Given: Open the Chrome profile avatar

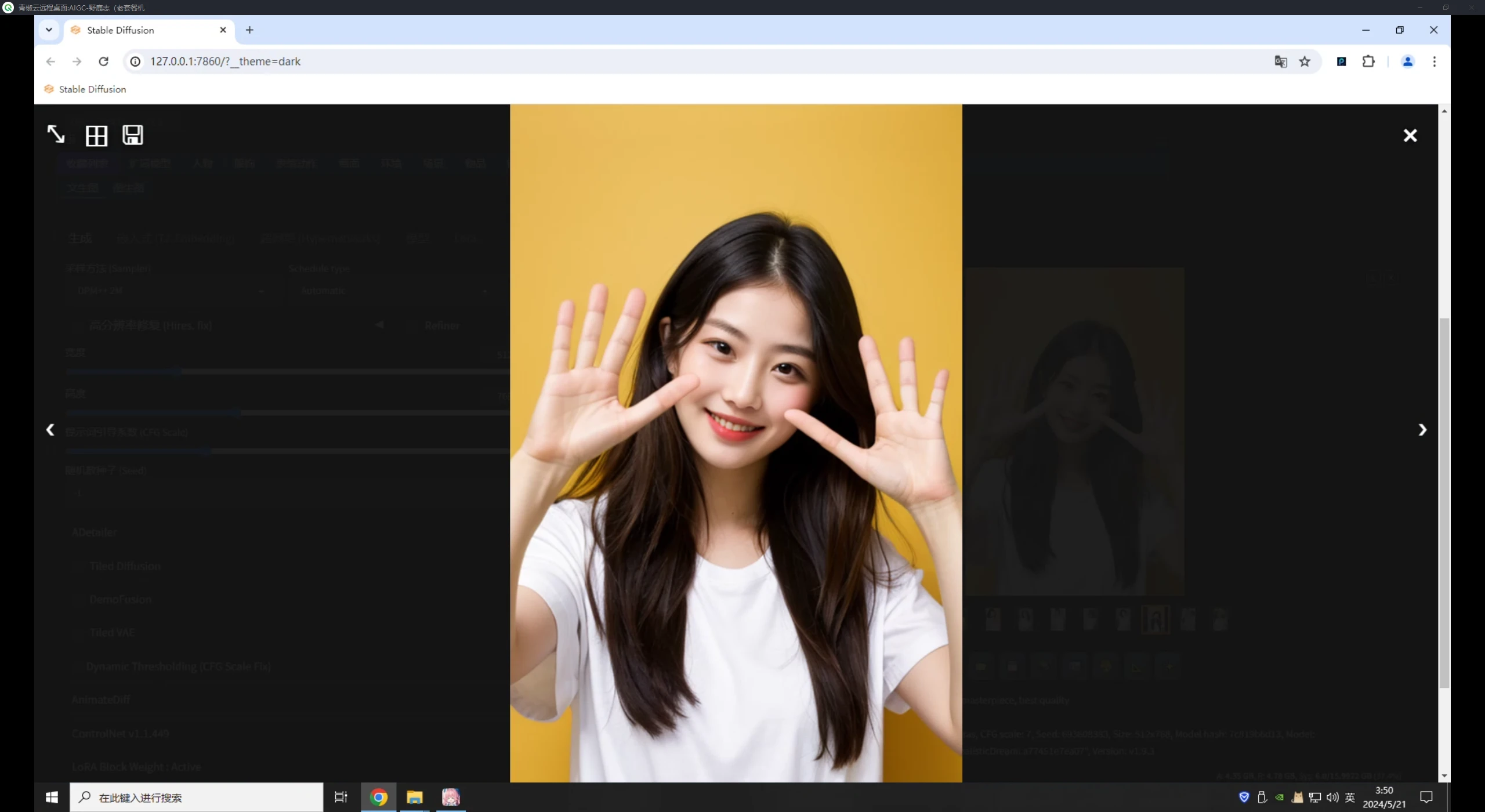Looking at the screenshot, I should [x=1408, y=61].
